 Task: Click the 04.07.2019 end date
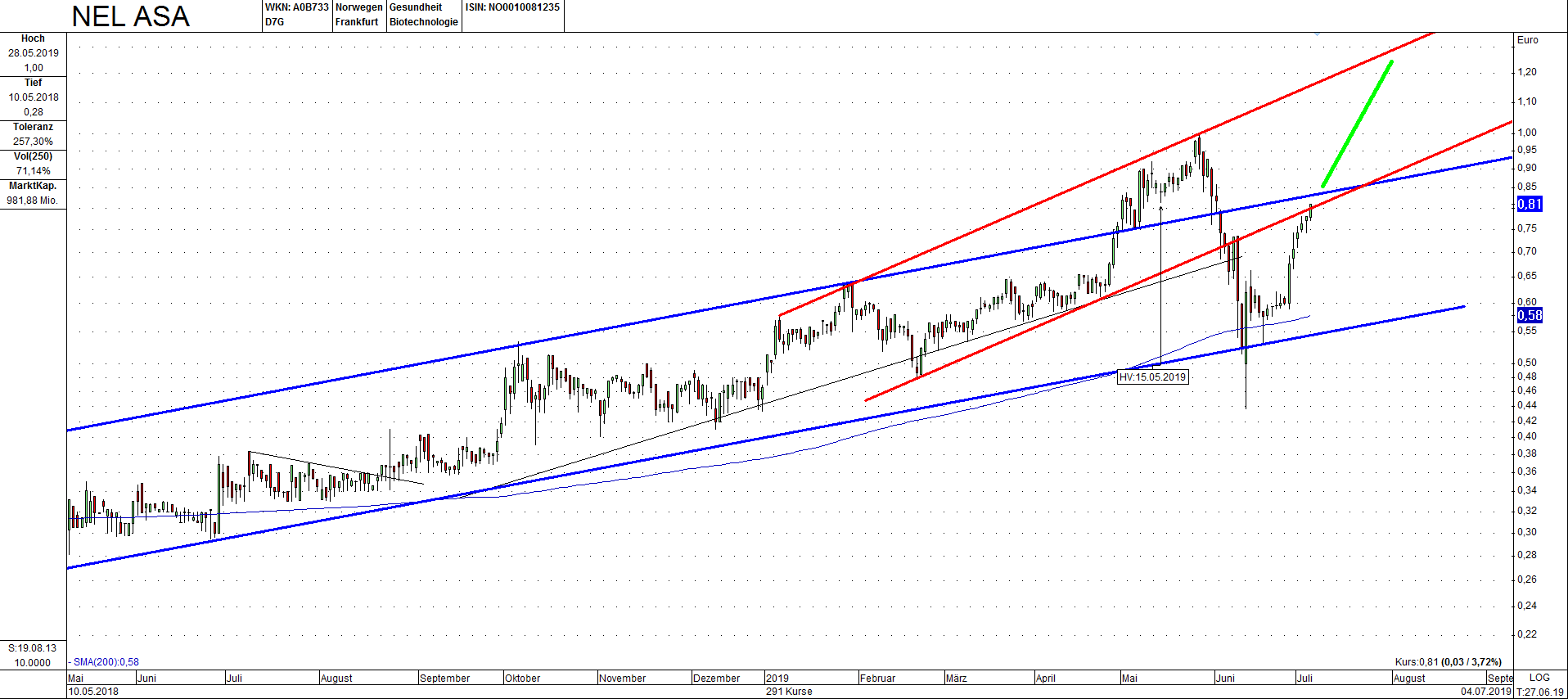coord(1486,692)
